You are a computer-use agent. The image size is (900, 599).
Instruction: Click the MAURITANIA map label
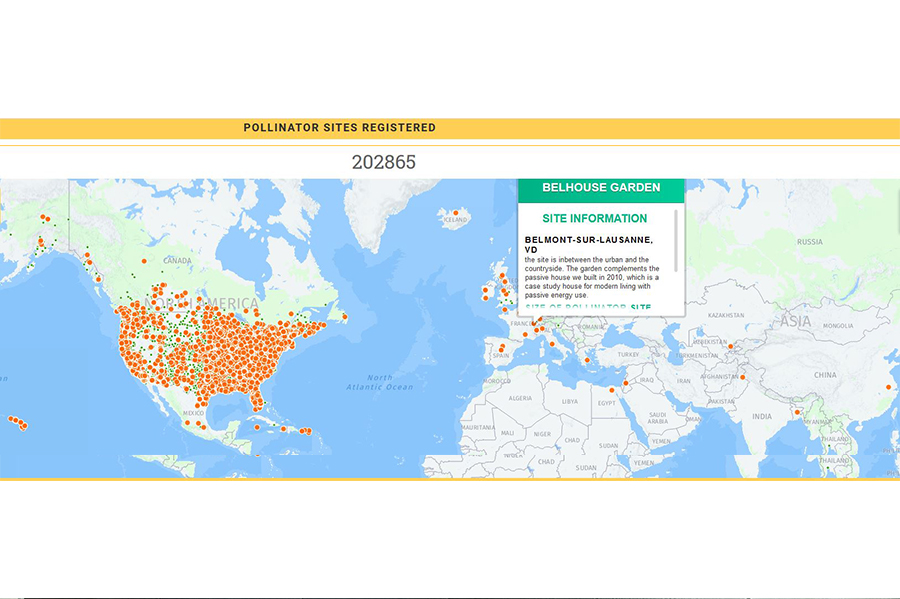(478, 427)
